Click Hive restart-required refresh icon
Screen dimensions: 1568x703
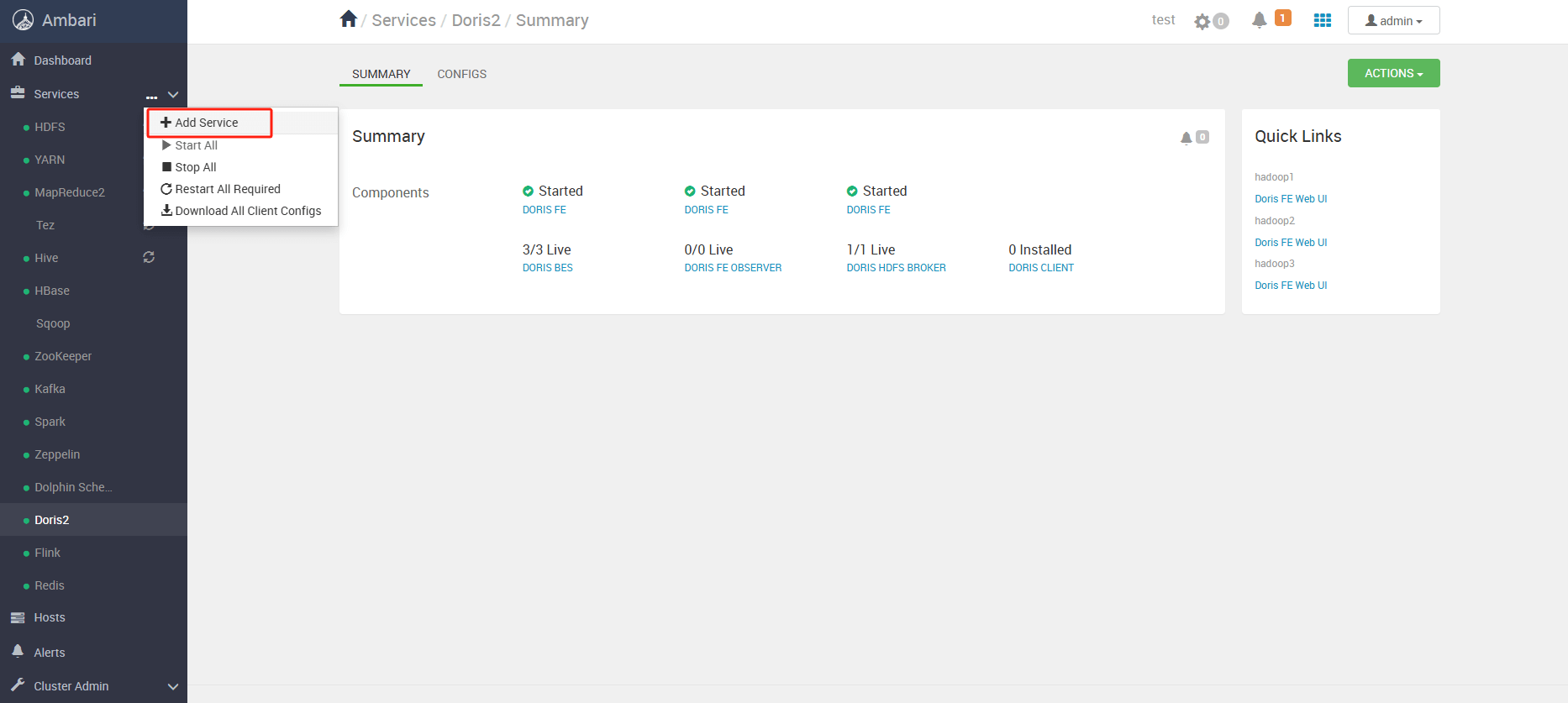[149, 258]
